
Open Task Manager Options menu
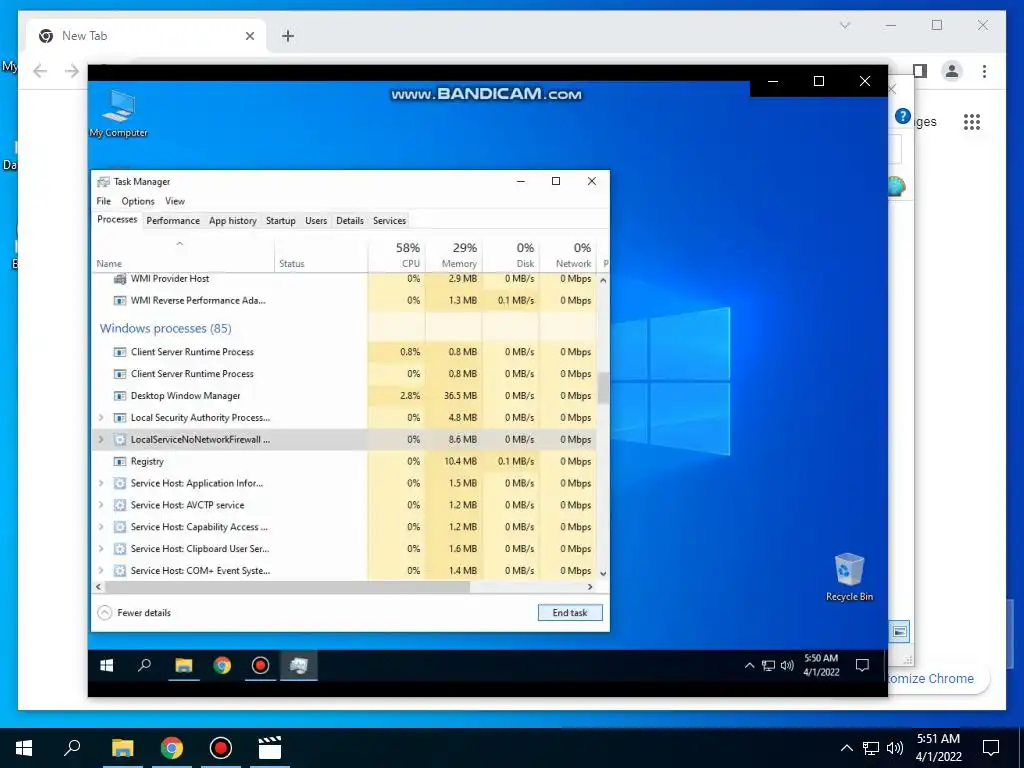pyautogui.click(x=138, y=201)
